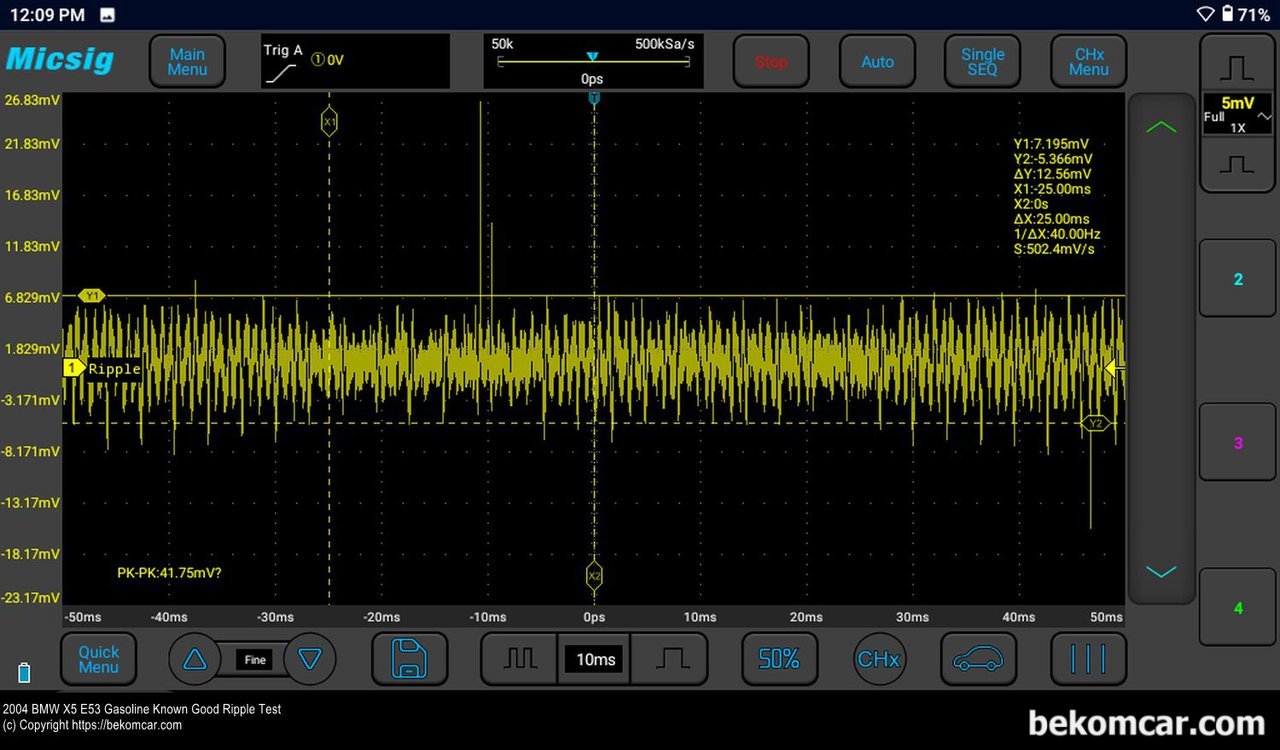Decrease timebase with the multi-pulse icon

pyautogui.click(x=520, y=659)
